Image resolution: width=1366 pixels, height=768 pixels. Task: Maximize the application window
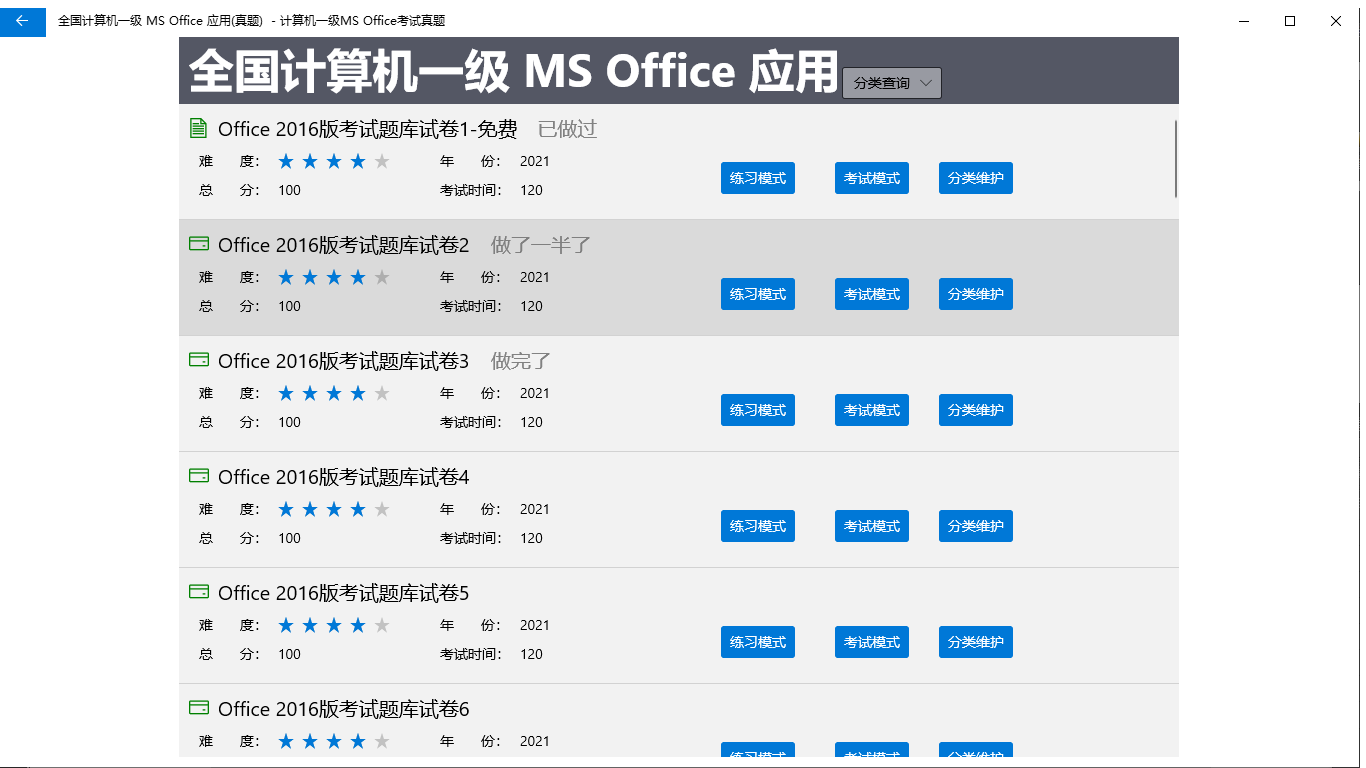1290,20
